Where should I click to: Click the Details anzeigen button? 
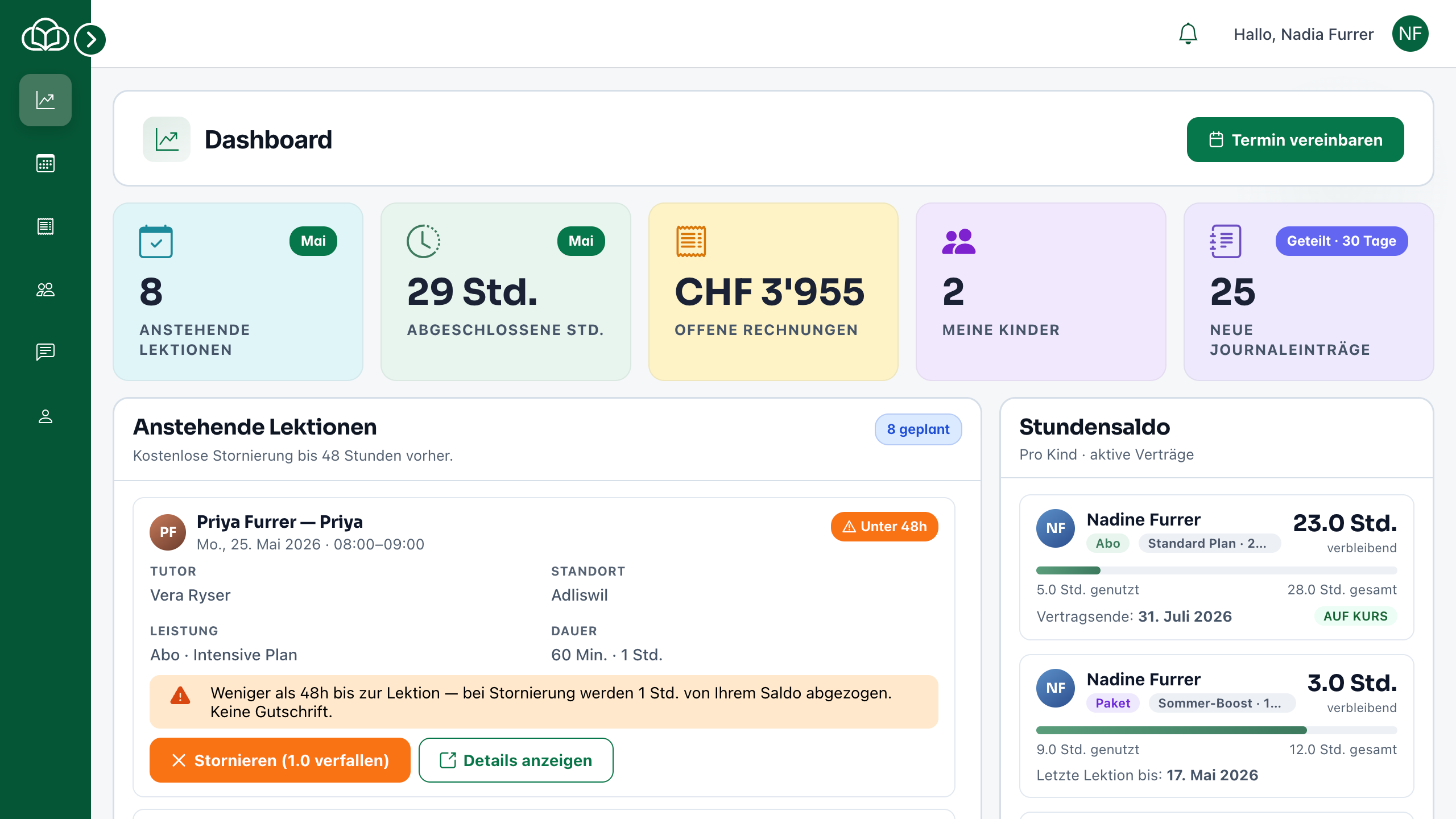(516, 760)
